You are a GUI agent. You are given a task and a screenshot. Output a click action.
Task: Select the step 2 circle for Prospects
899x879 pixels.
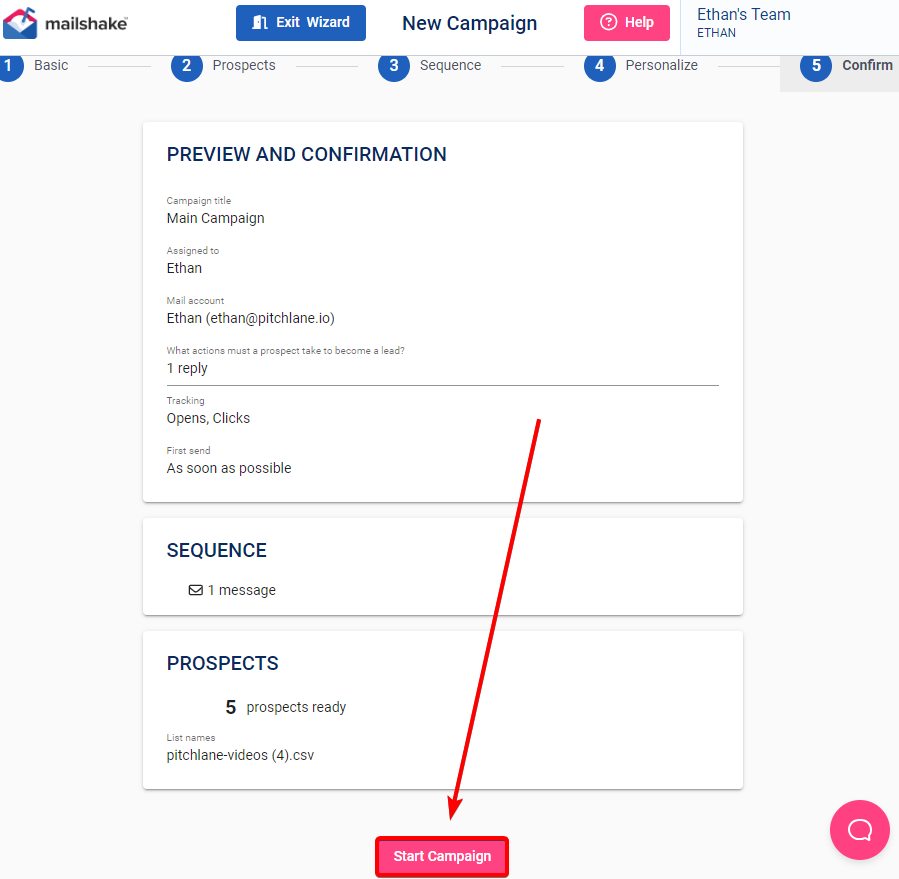pos(187,66)
